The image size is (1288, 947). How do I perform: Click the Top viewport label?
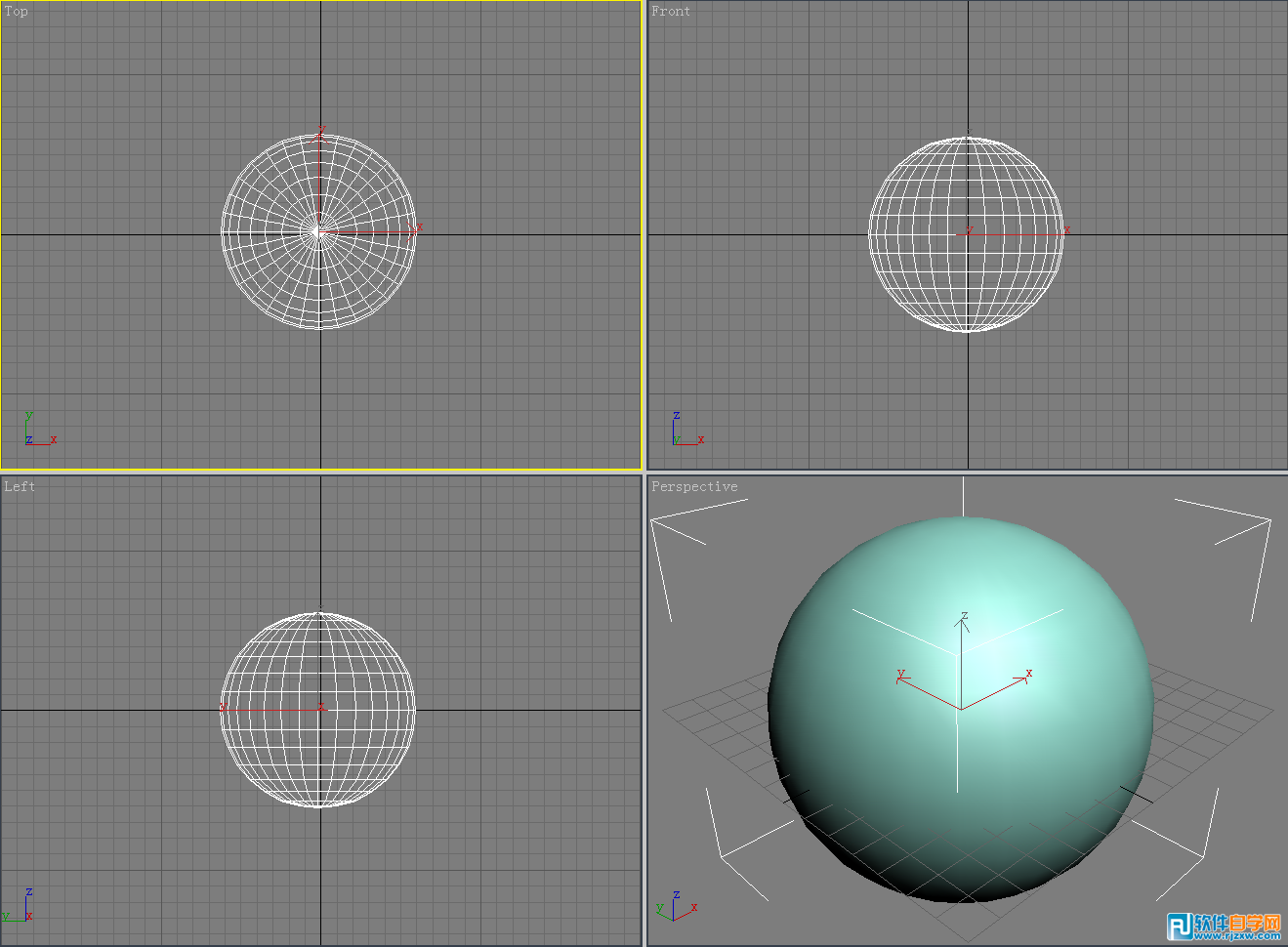coord(15,12)
